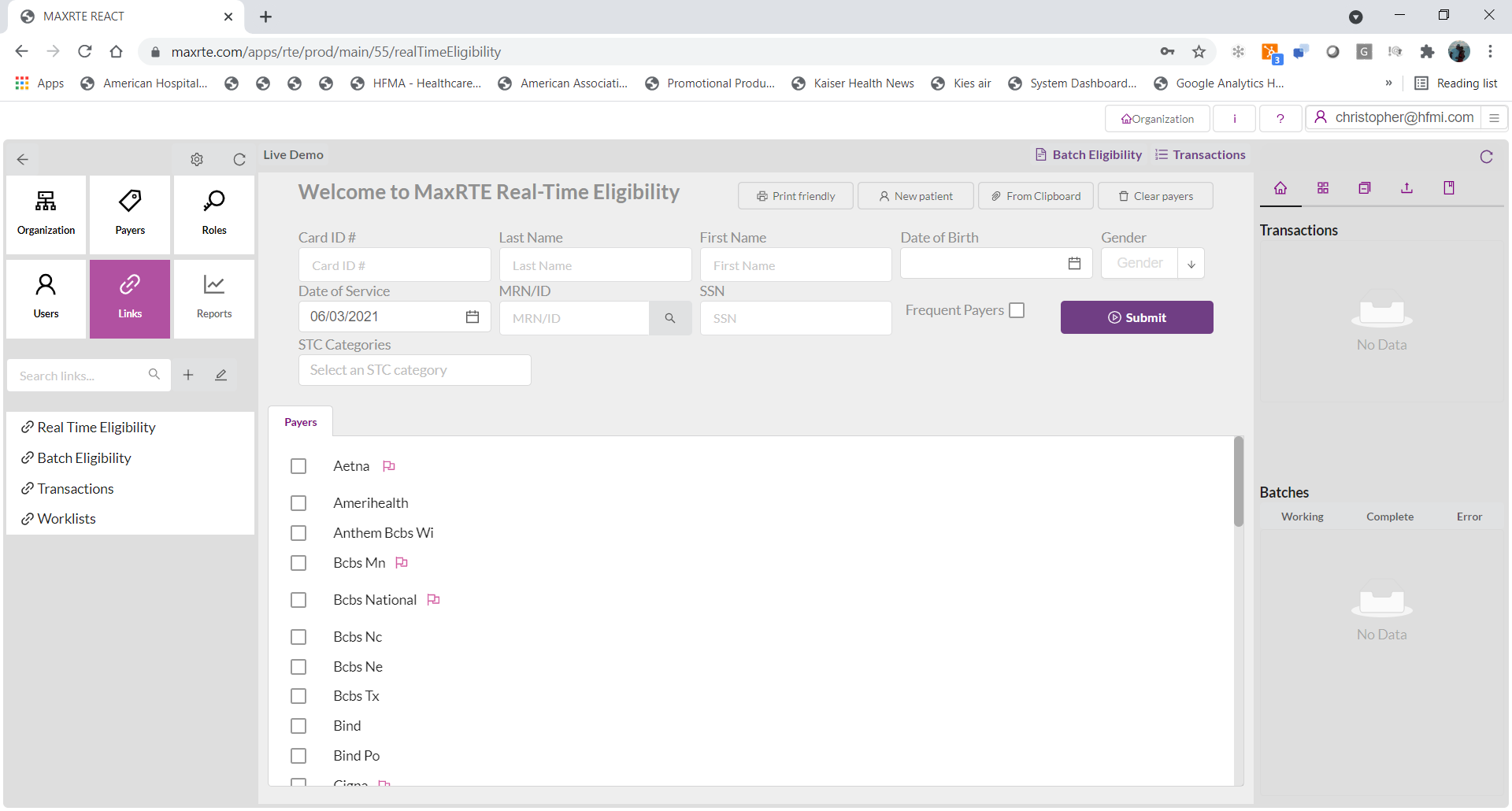Check the Bcbs National payer checkbox

pyautogui.click(x=298, y=600)
